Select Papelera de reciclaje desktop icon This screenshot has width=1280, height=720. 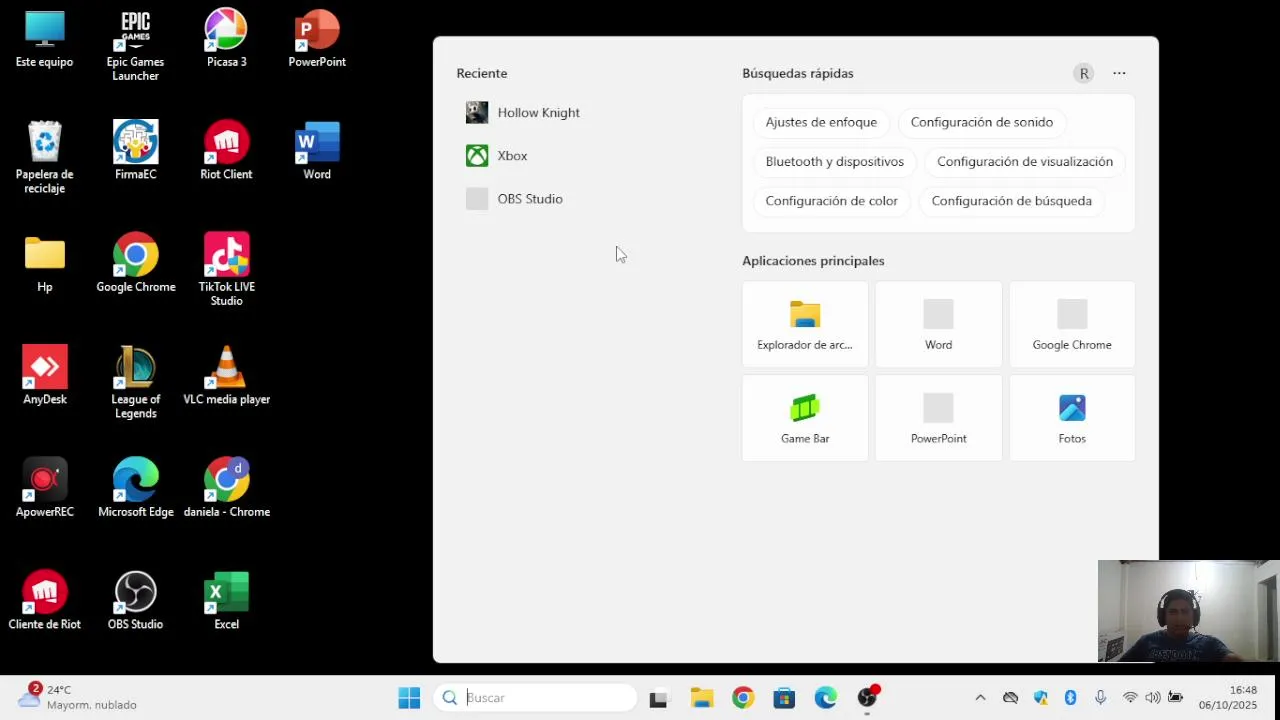tap(44, 158)
